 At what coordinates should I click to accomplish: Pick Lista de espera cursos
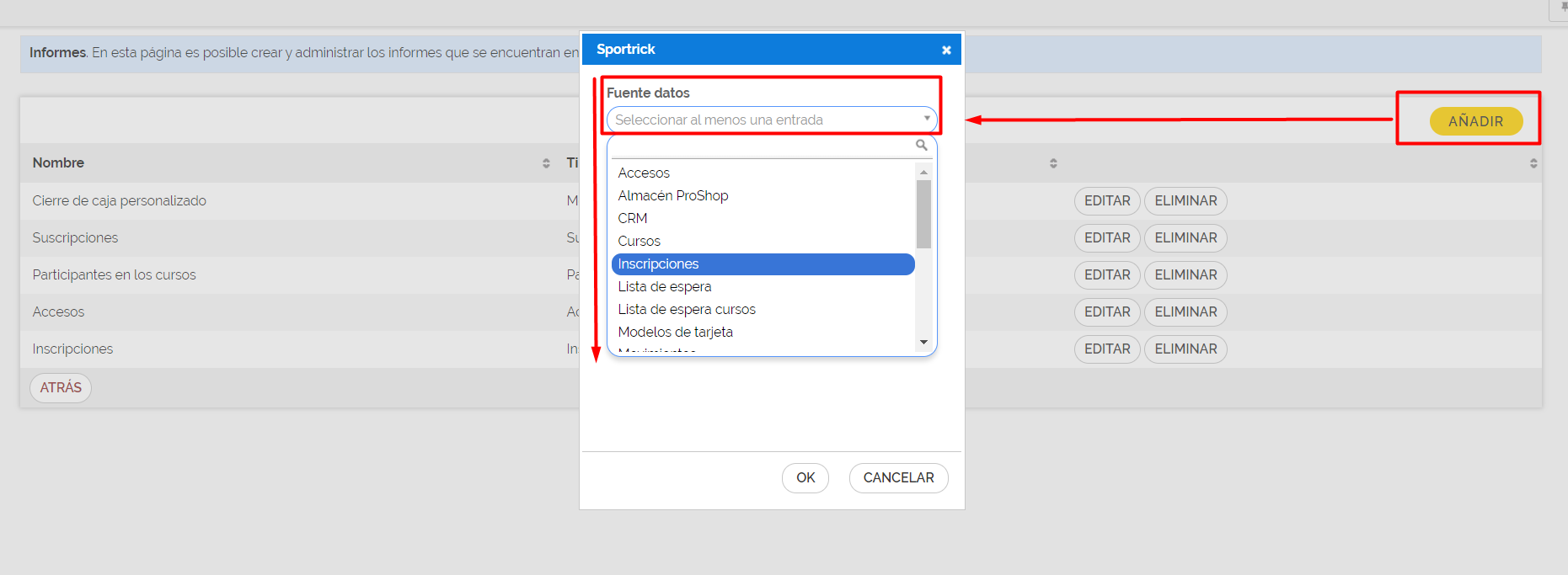(x=763, y=309)
